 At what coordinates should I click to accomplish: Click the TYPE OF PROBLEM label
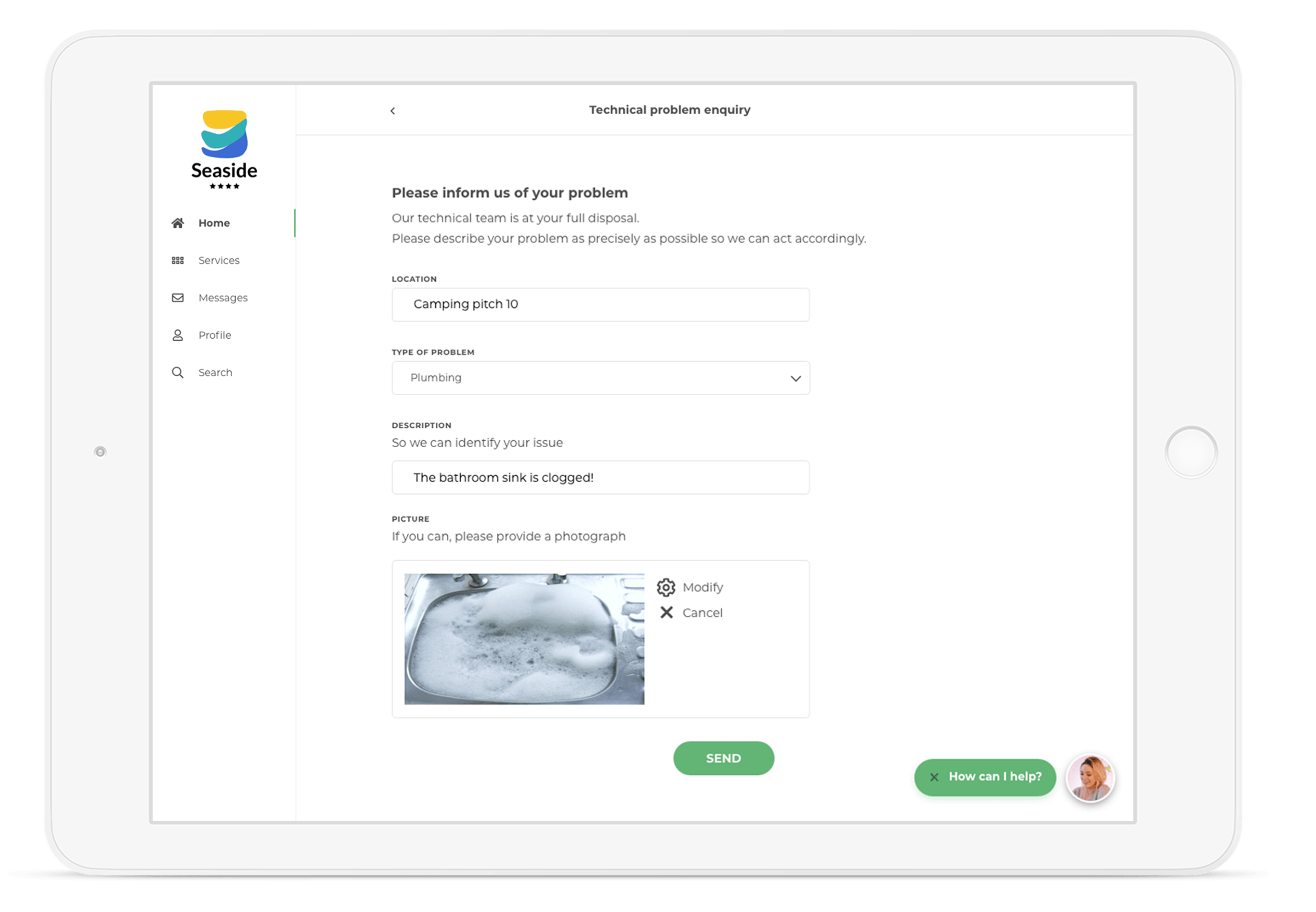[433, 353]
